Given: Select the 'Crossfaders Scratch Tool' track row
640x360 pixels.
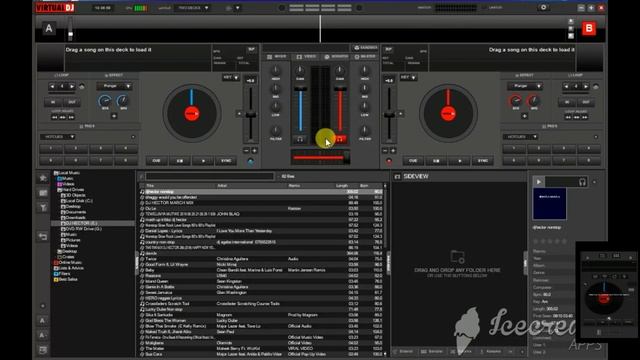Looking at the screenshot, I should point(261,304).
